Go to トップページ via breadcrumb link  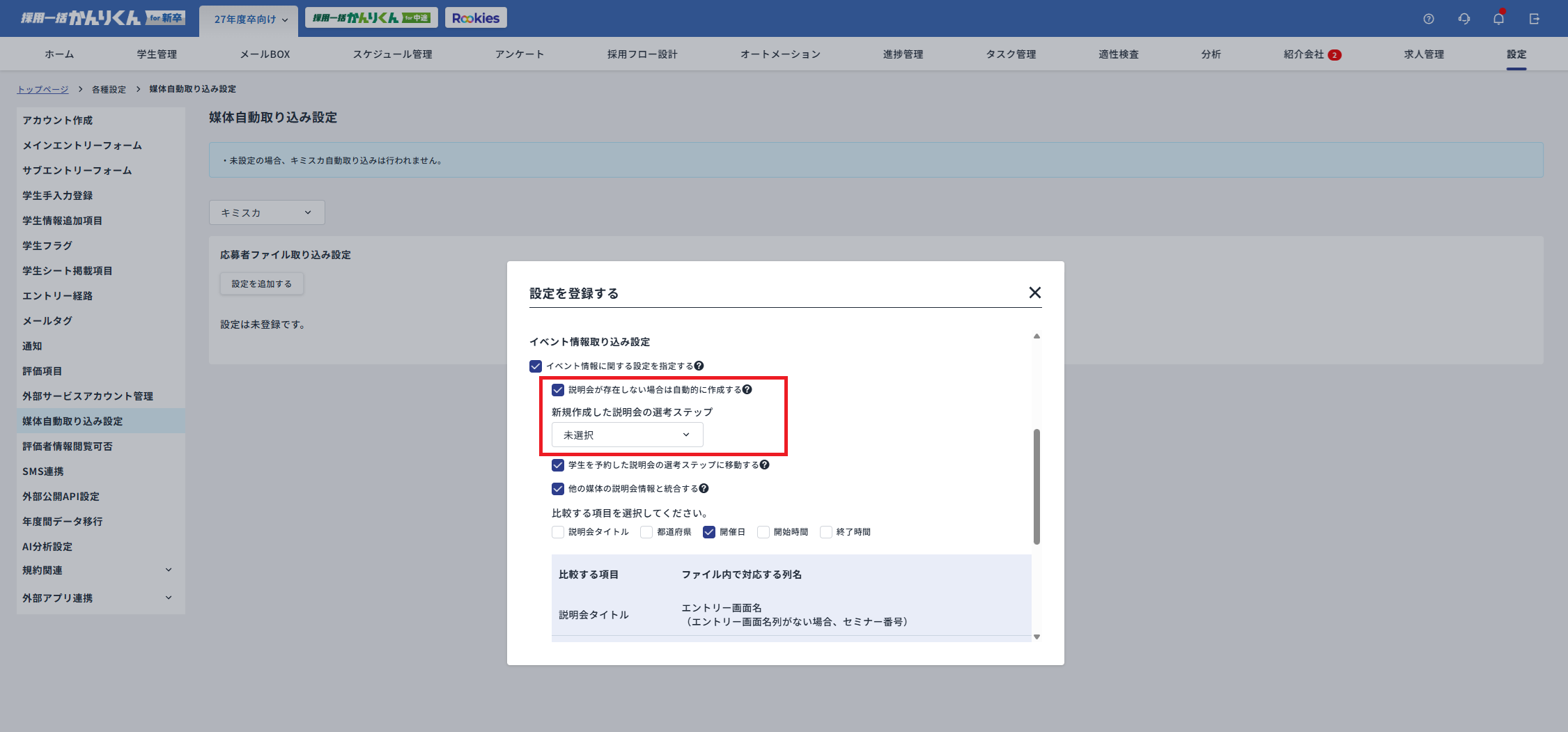[43, 88]
